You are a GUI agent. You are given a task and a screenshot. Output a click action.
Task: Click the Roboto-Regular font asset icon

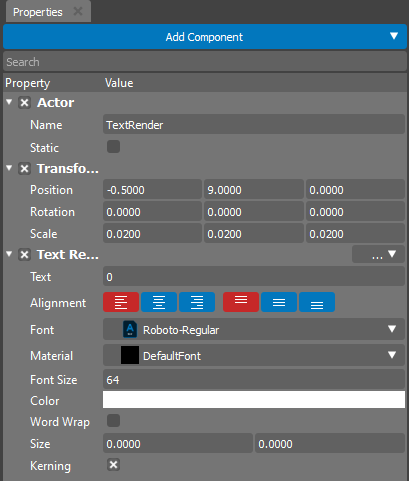(130, 330)
